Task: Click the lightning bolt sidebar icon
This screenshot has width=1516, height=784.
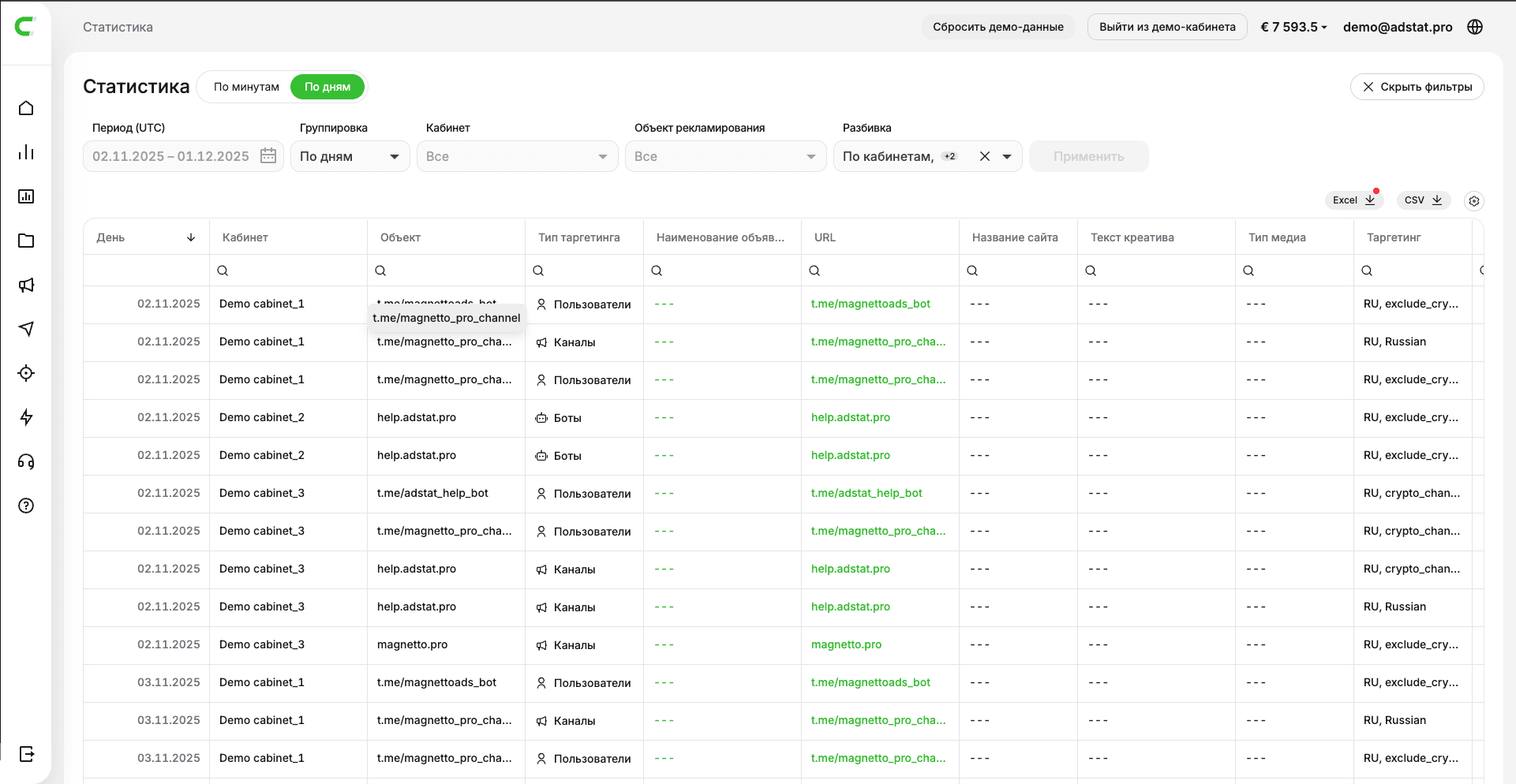Action: [26, 417]
